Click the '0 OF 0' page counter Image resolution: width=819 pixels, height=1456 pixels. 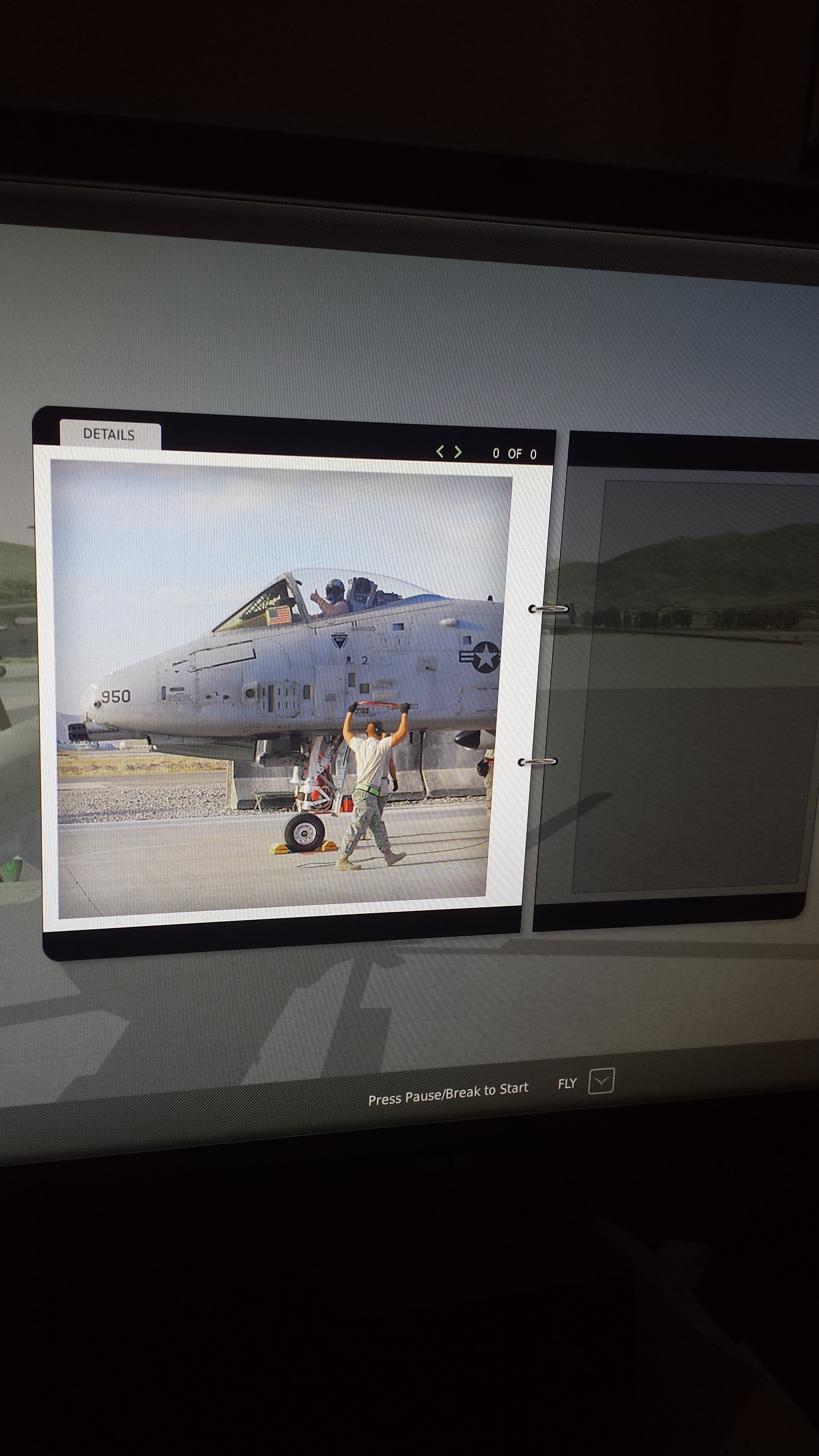pyautogui.click(x=514, y=453)
